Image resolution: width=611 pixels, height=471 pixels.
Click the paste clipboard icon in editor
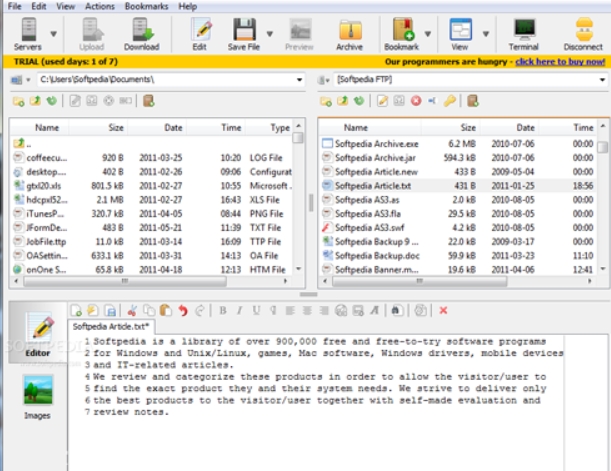pos(166,310)
